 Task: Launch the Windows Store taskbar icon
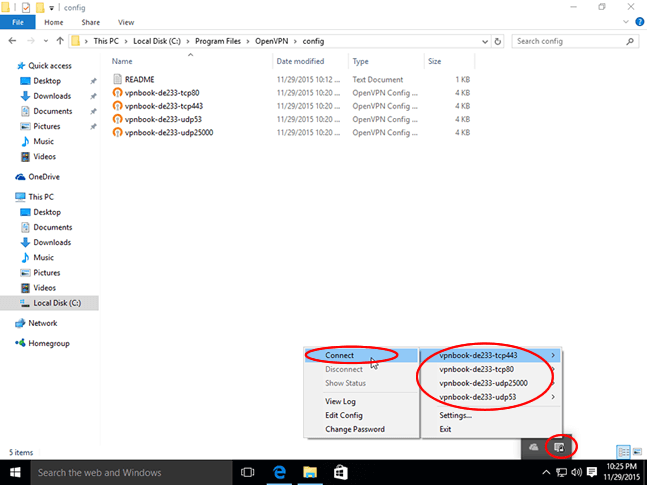pyautogui.click(x=340, y=472)
